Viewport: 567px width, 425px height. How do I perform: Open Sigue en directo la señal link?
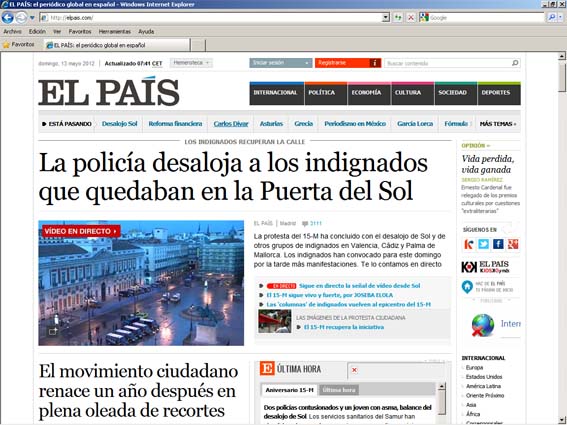click(x=359, y=286)
